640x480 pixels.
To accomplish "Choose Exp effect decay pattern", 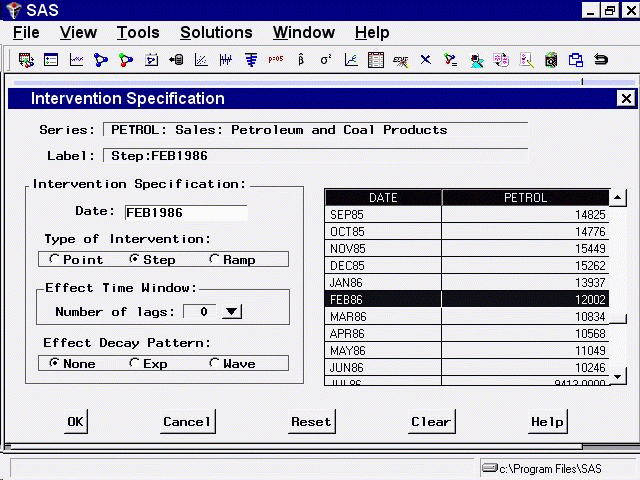I will tap(148, 363).
